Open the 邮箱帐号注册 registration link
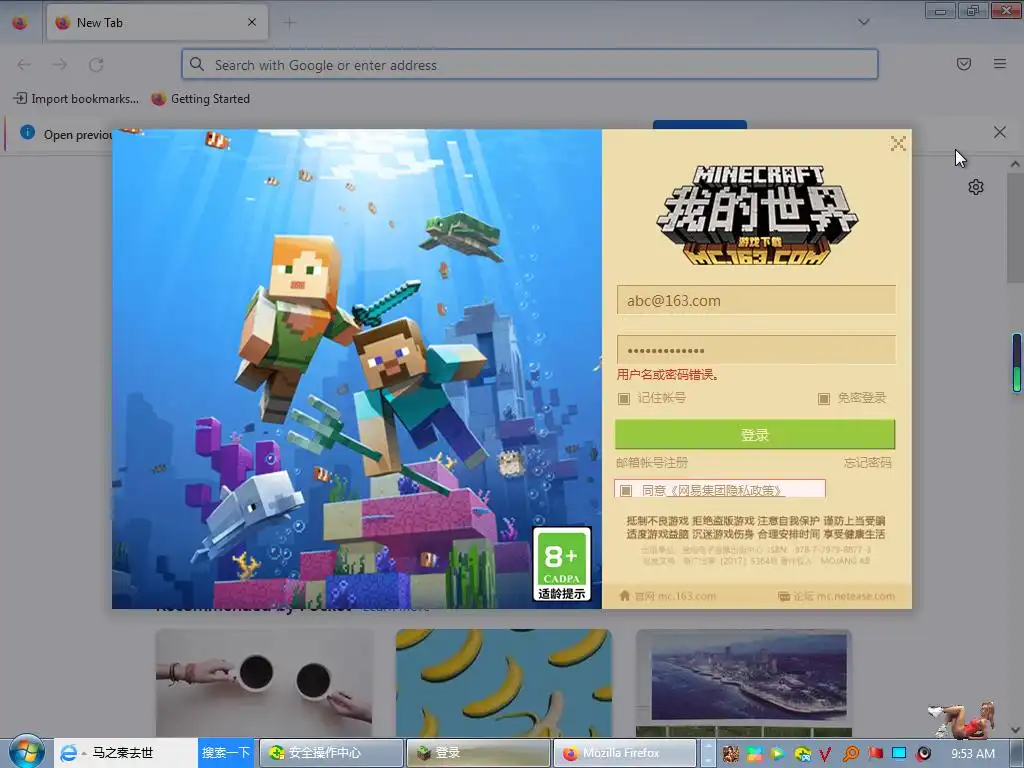The image size is (1024, 768). [652, 463]
